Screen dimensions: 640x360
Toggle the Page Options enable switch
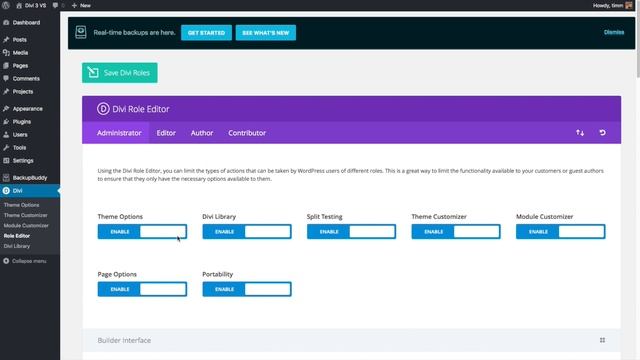(x=142, y=289)
